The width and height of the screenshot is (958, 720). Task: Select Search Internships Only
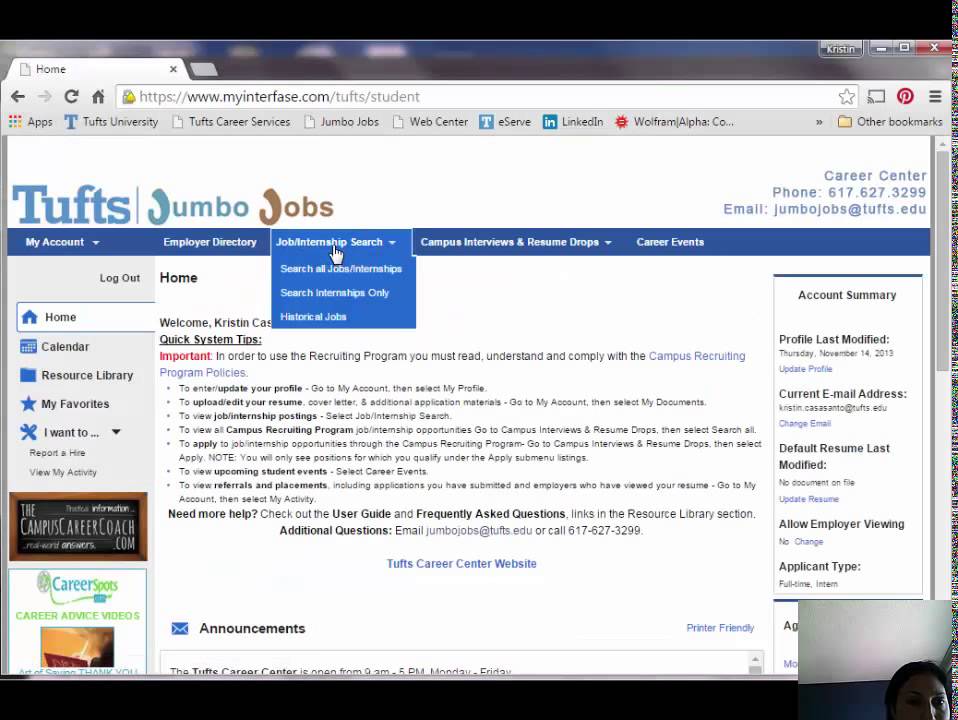334,293
